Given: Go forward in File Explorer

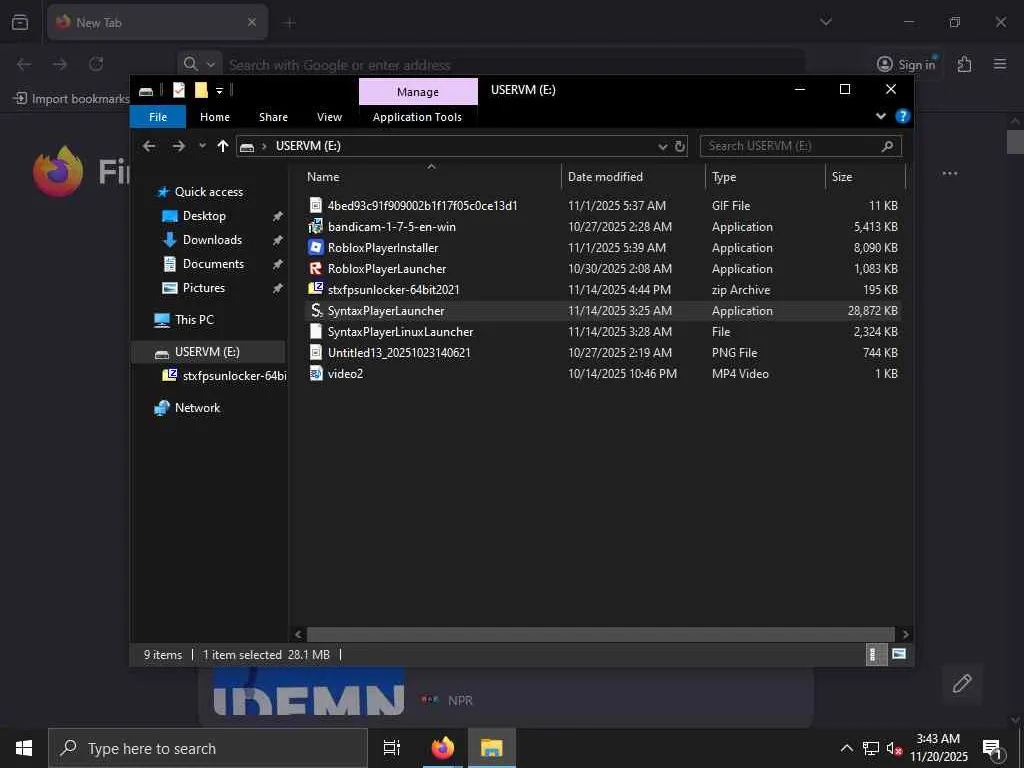Looking at the screenshot, I should [178, 146].
